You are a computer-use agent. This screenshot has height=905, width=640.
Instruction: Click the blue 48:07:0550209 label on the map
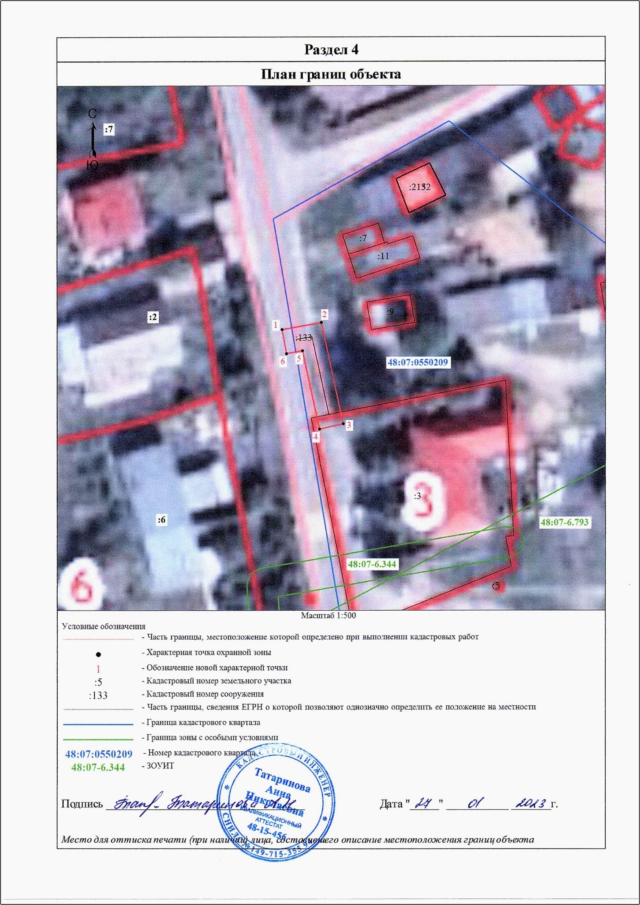[x=418, y=362]
